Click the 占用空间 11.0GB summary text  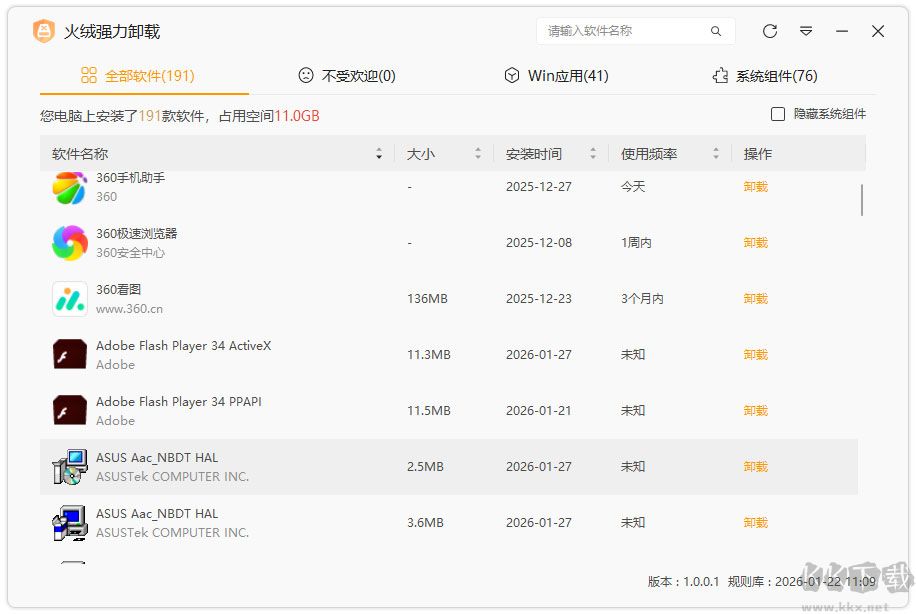point(269,116)
